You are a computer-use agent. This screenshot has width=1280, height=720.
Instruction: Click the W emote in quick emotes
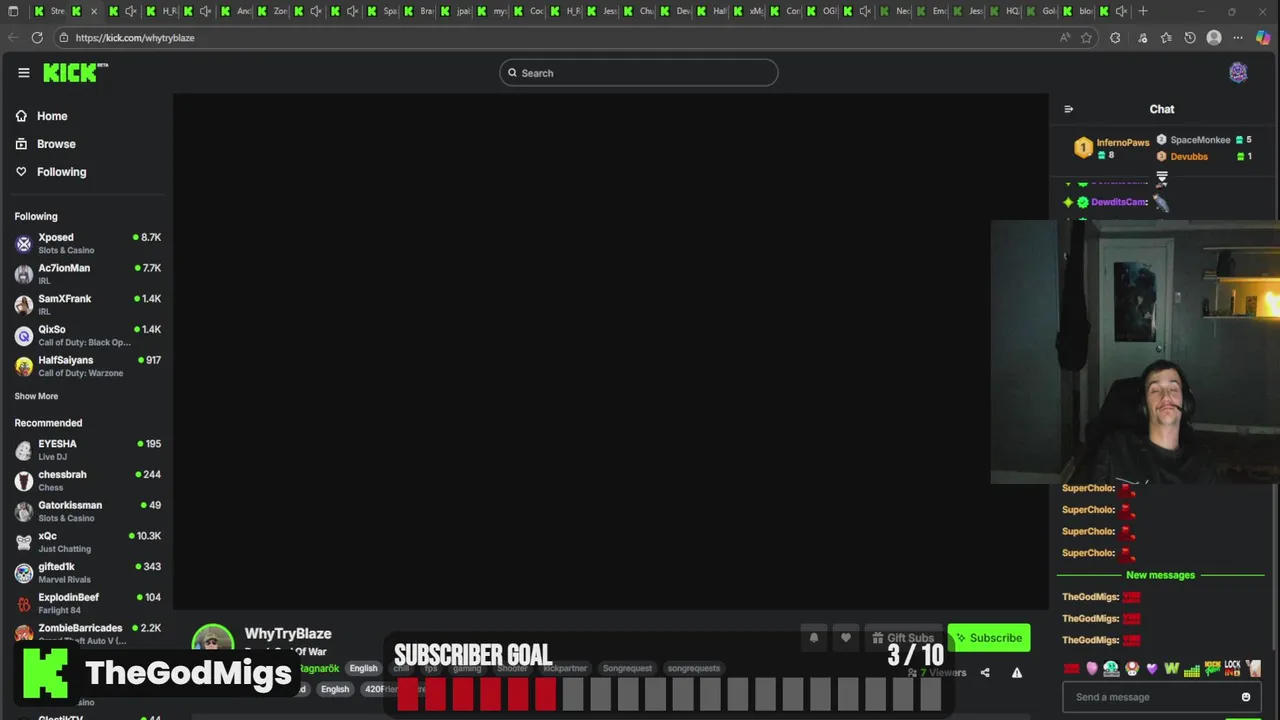tap(1172, 668)
